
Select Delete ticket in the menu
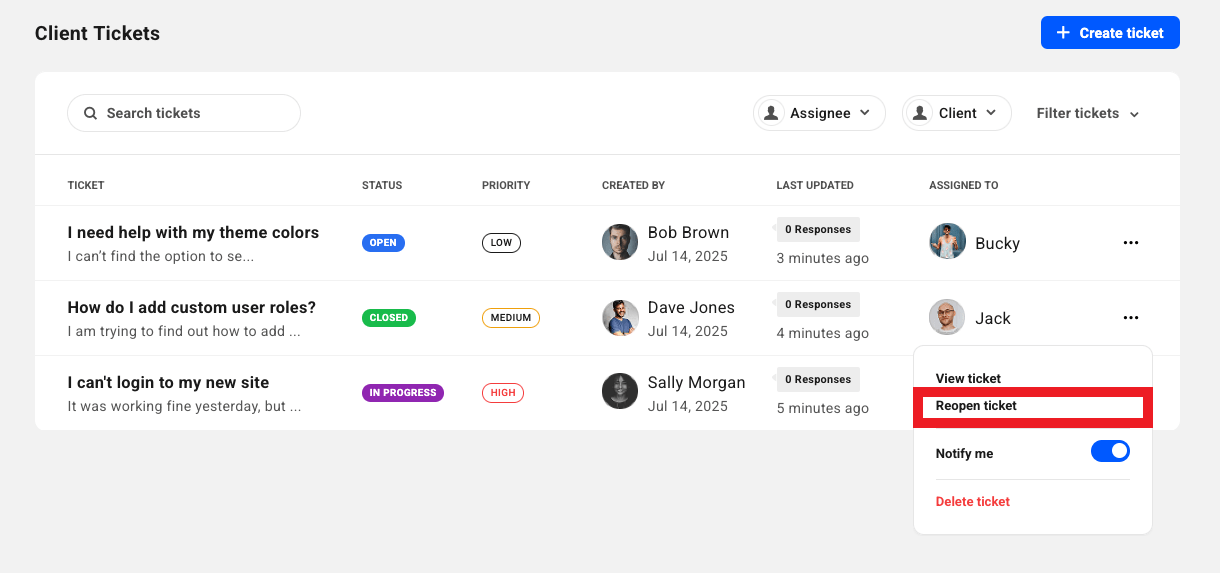click(973, 501)
